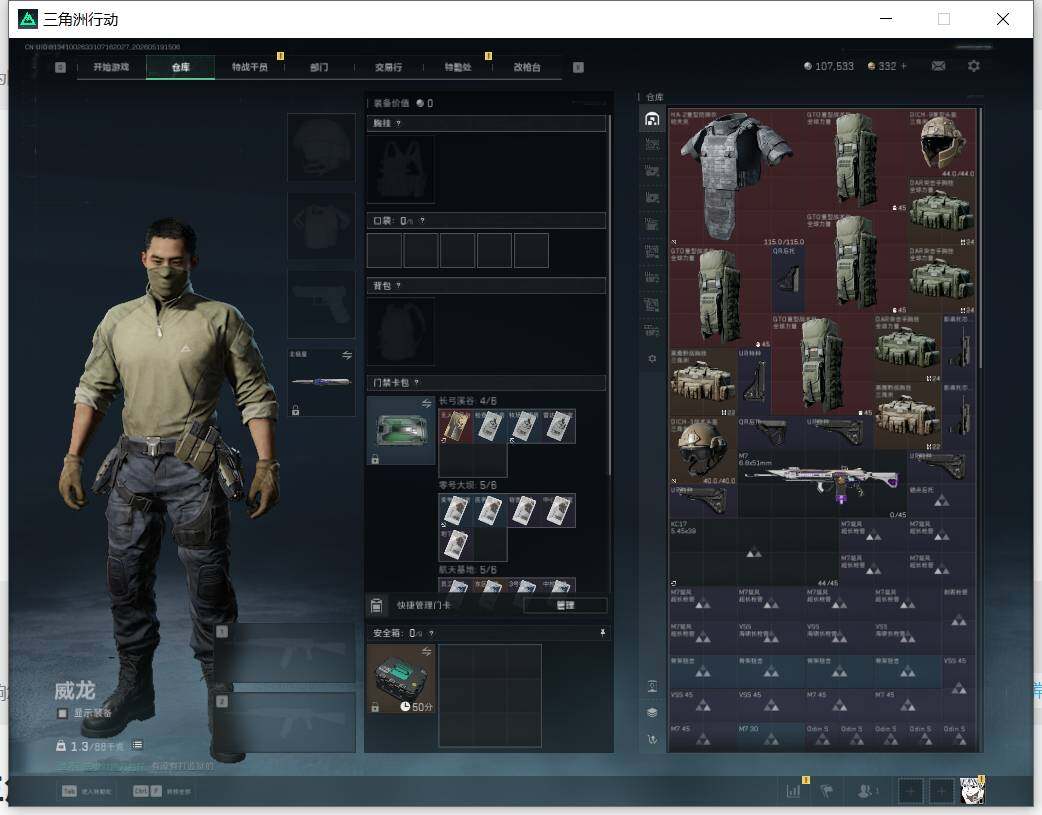This screenshot has height=815, width=1042.
Task: Click the equipped knife in melee slot
Action: (321, 382)
